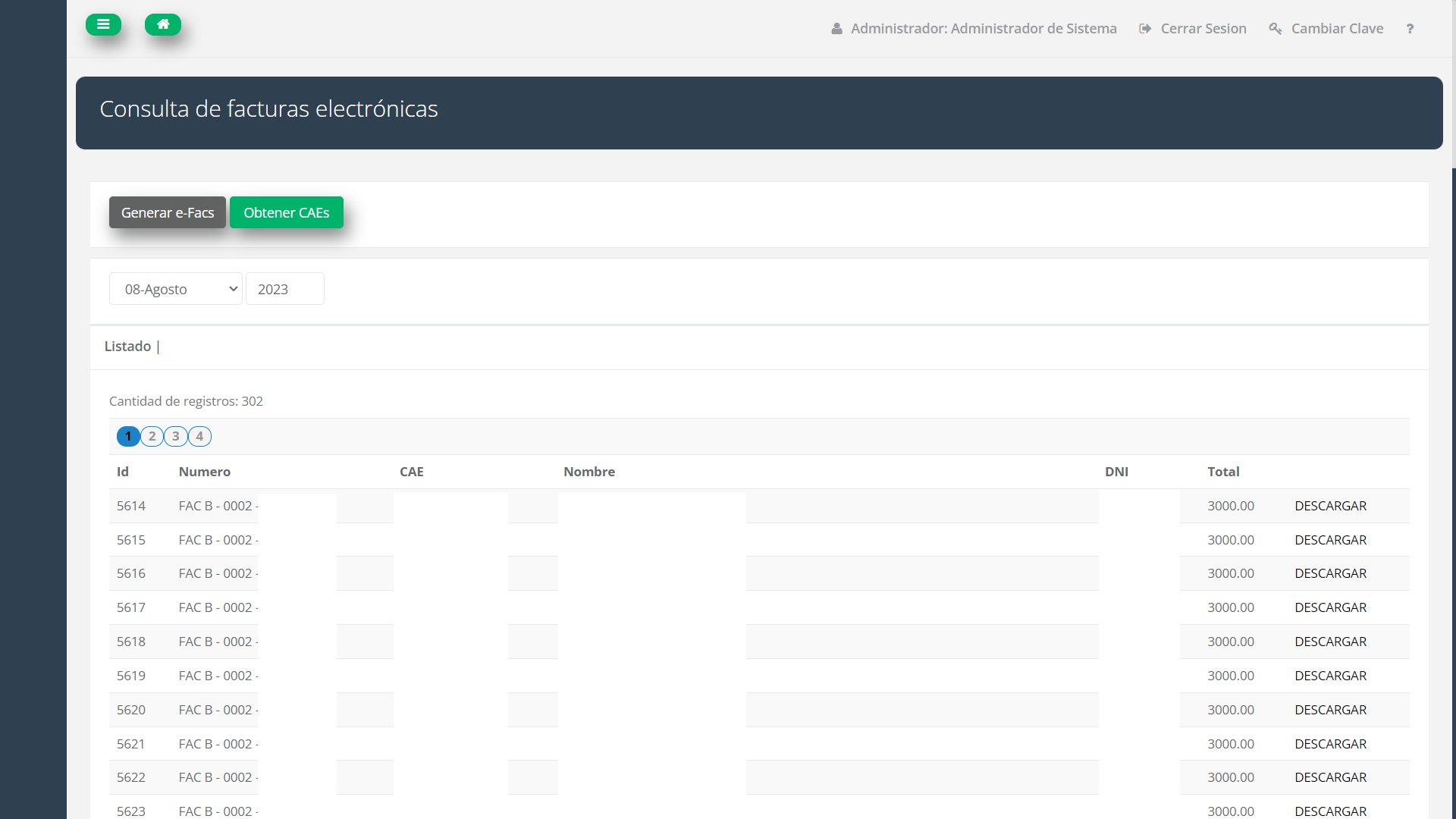The image size is (1456, 819).
Task: Click the Total column header
Action: click(1223, 472)
